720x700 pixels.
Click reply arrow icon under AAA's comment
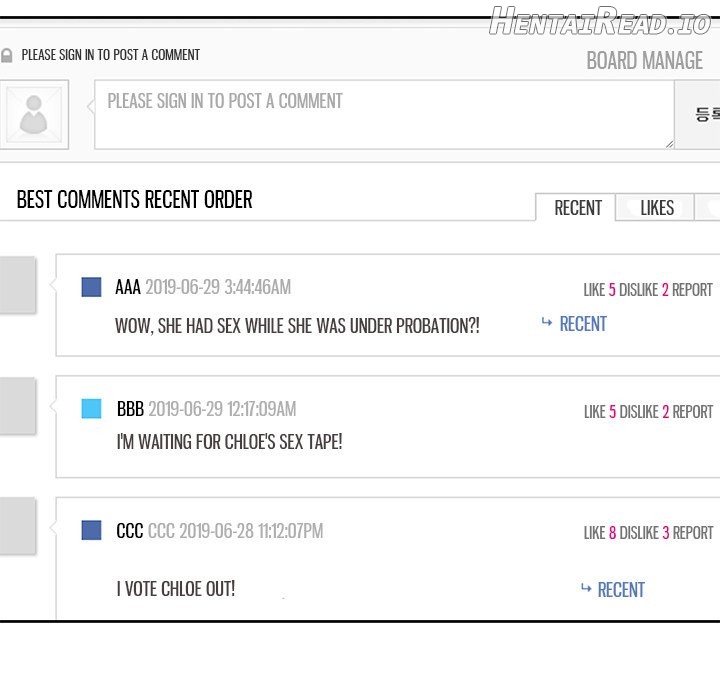547,323
